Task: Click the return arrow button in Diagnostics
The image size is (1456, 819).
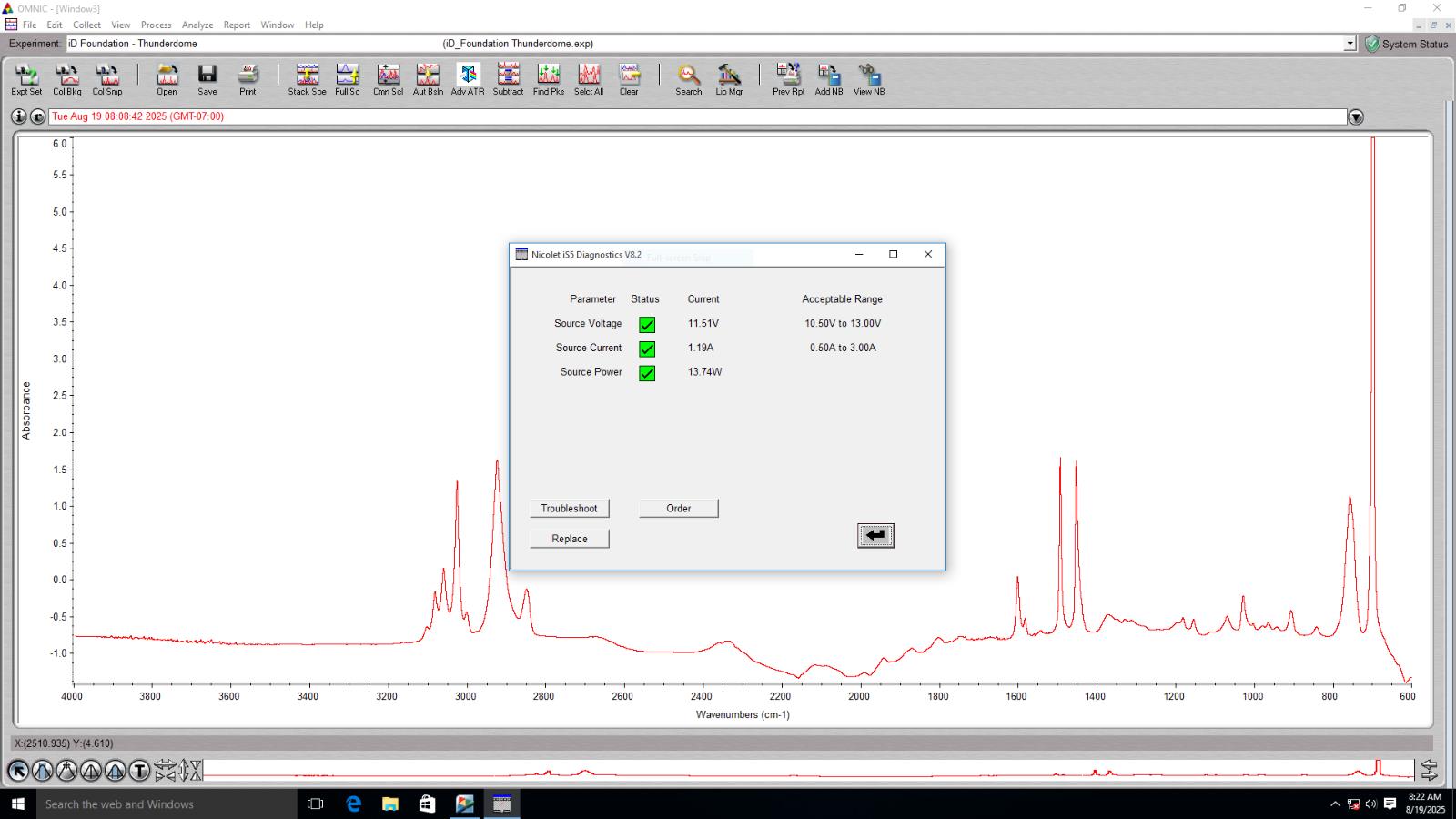Action: click(x=875, y=536)
